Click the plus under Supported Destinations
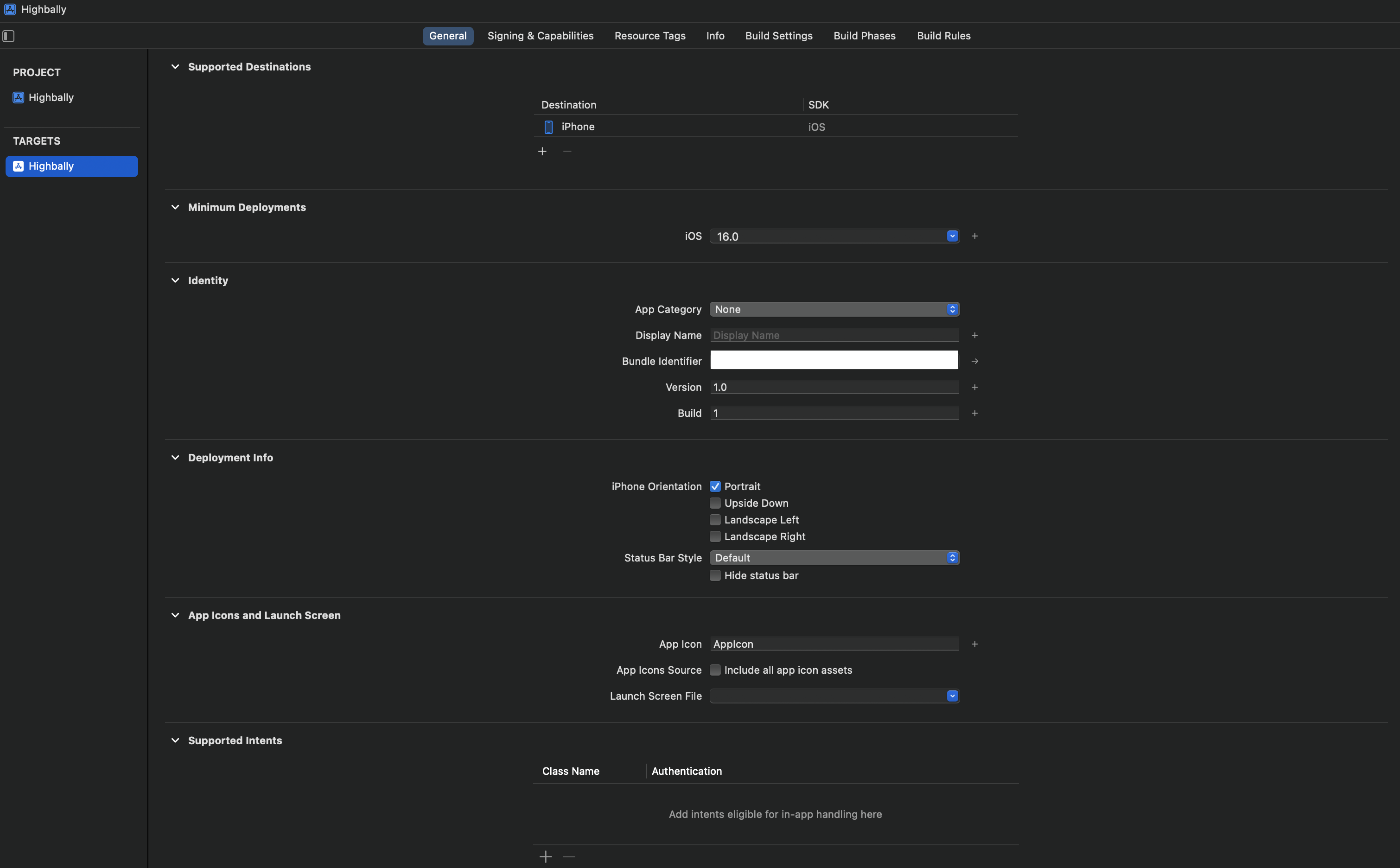This screenshot has width=1400, height=868. (x=542, y=151)
